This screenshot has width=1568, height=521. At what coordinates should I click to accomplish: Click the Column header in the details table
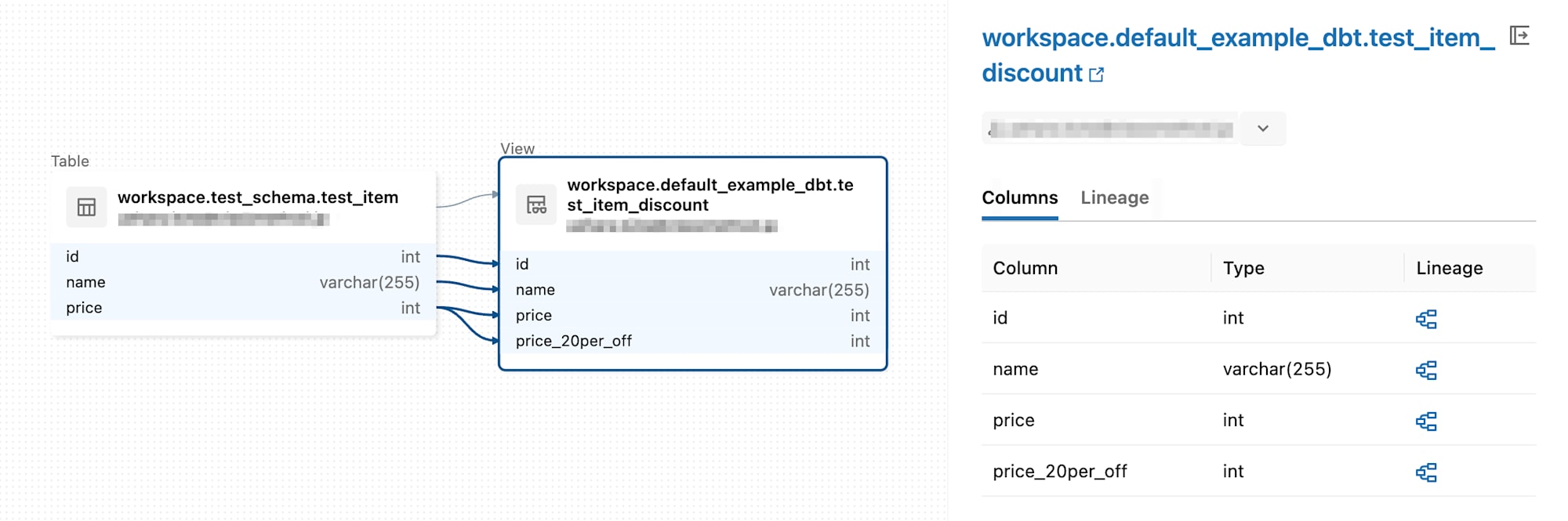pyautogui.click(x=1025, y=268)
